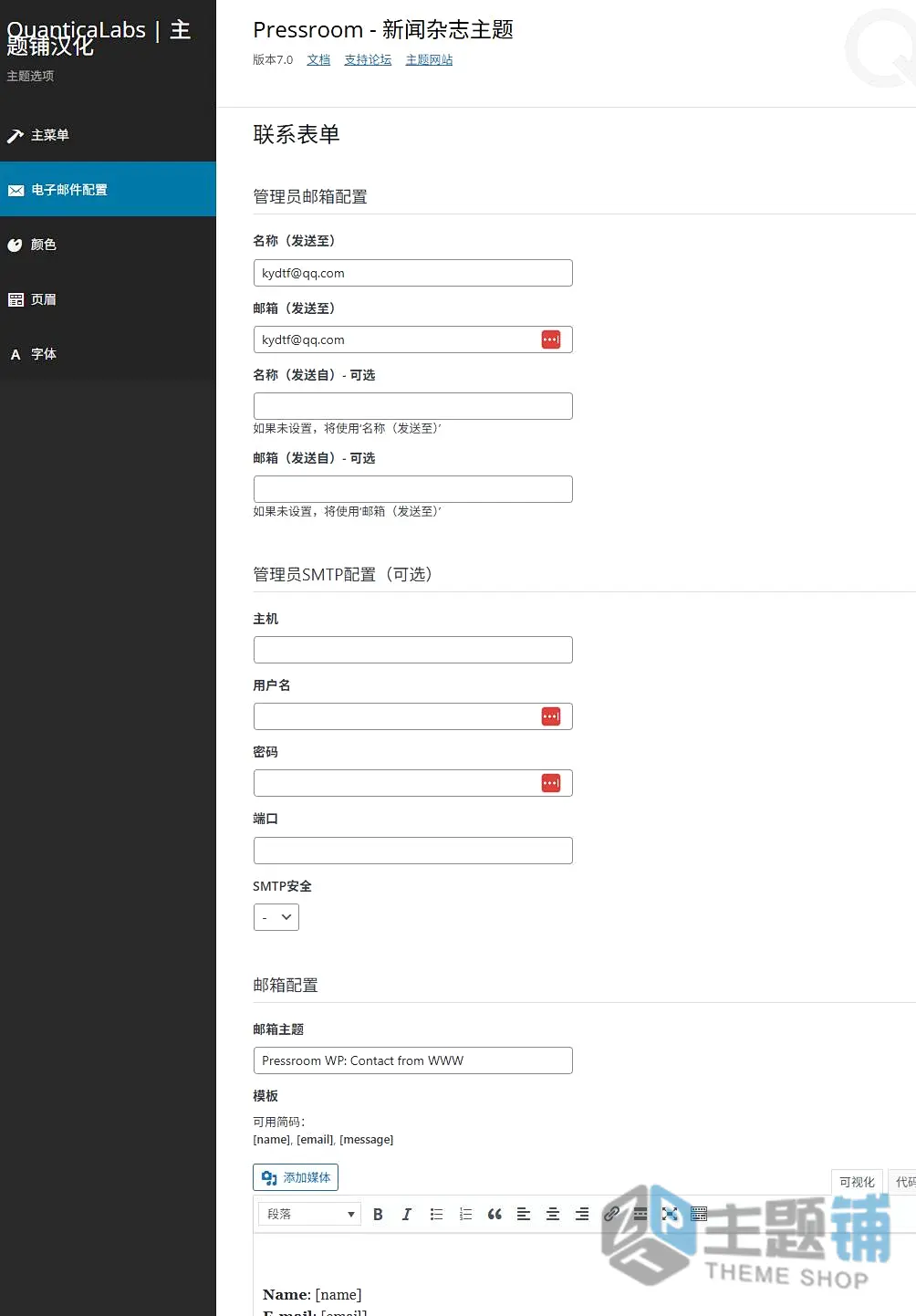Screen dimensions: 916x1316
Task: Go to the 页眉 settings section
Action: (108, 299)
